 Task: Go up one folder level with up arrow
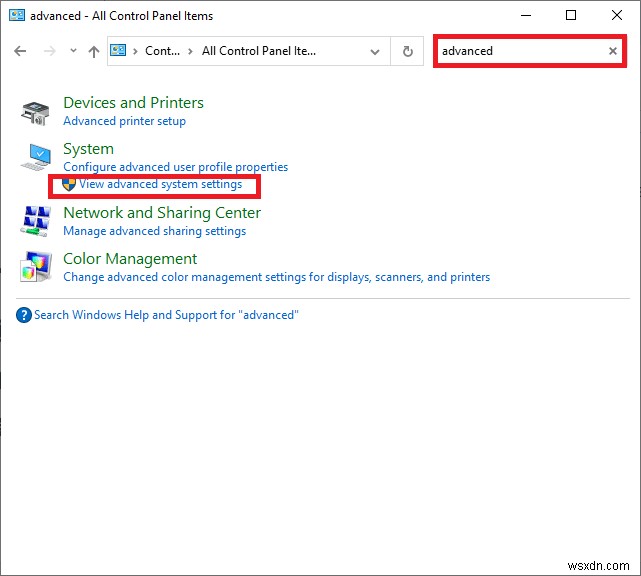click(94, 51)
